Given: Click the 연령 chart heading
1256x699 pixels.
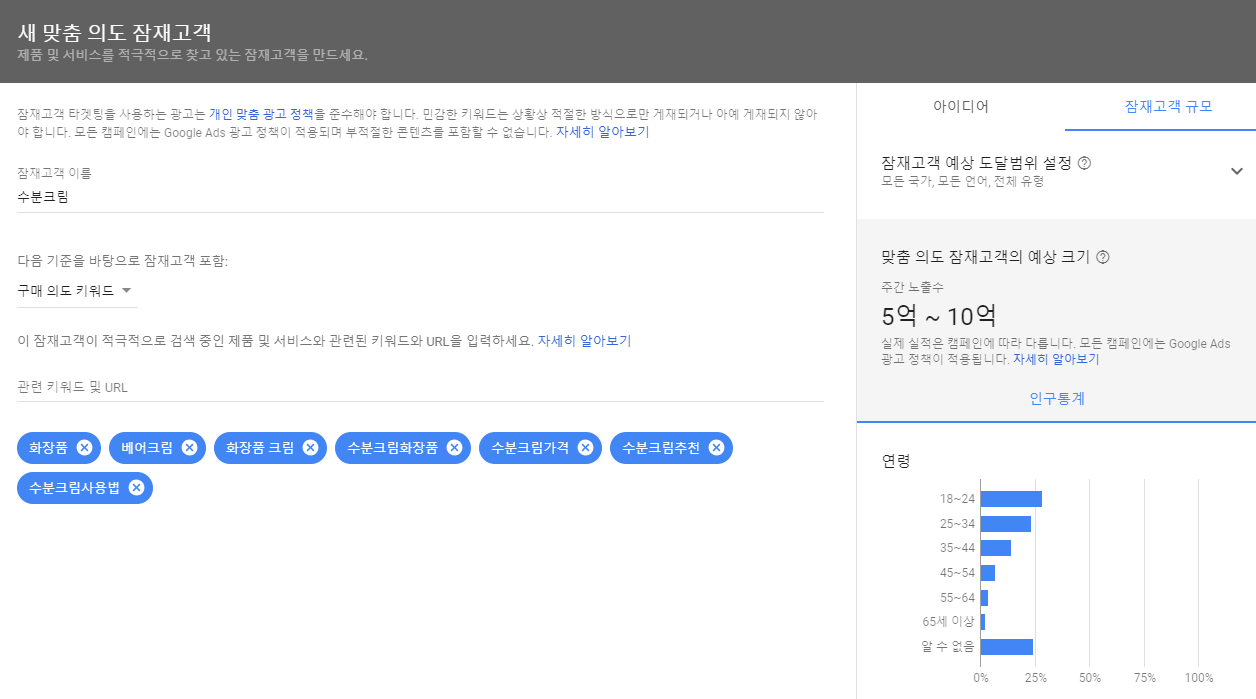Looking at the screenshot, I should (x=896, y=461).
